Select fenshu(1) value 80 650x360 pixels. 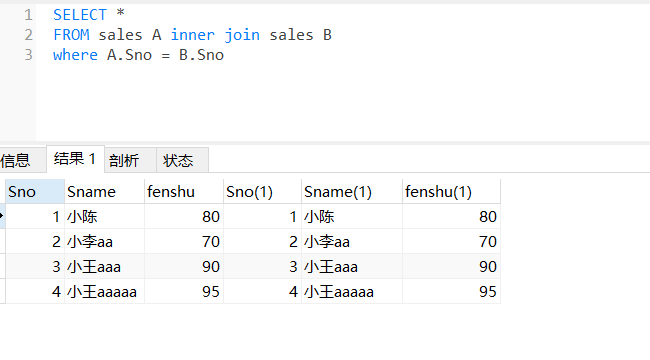point(451,216)
